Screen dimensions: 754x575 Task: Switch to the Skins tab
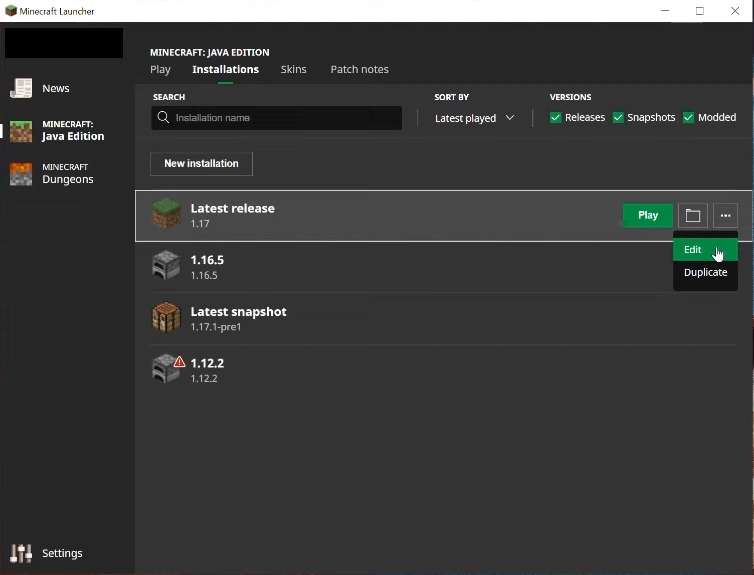293,69
